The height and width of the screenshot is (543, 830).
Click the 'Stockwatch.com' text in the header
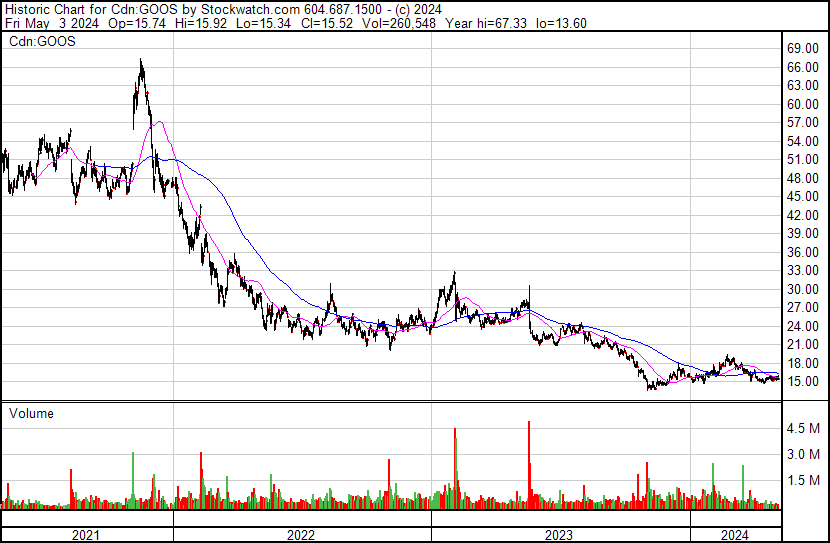[250, 9]
